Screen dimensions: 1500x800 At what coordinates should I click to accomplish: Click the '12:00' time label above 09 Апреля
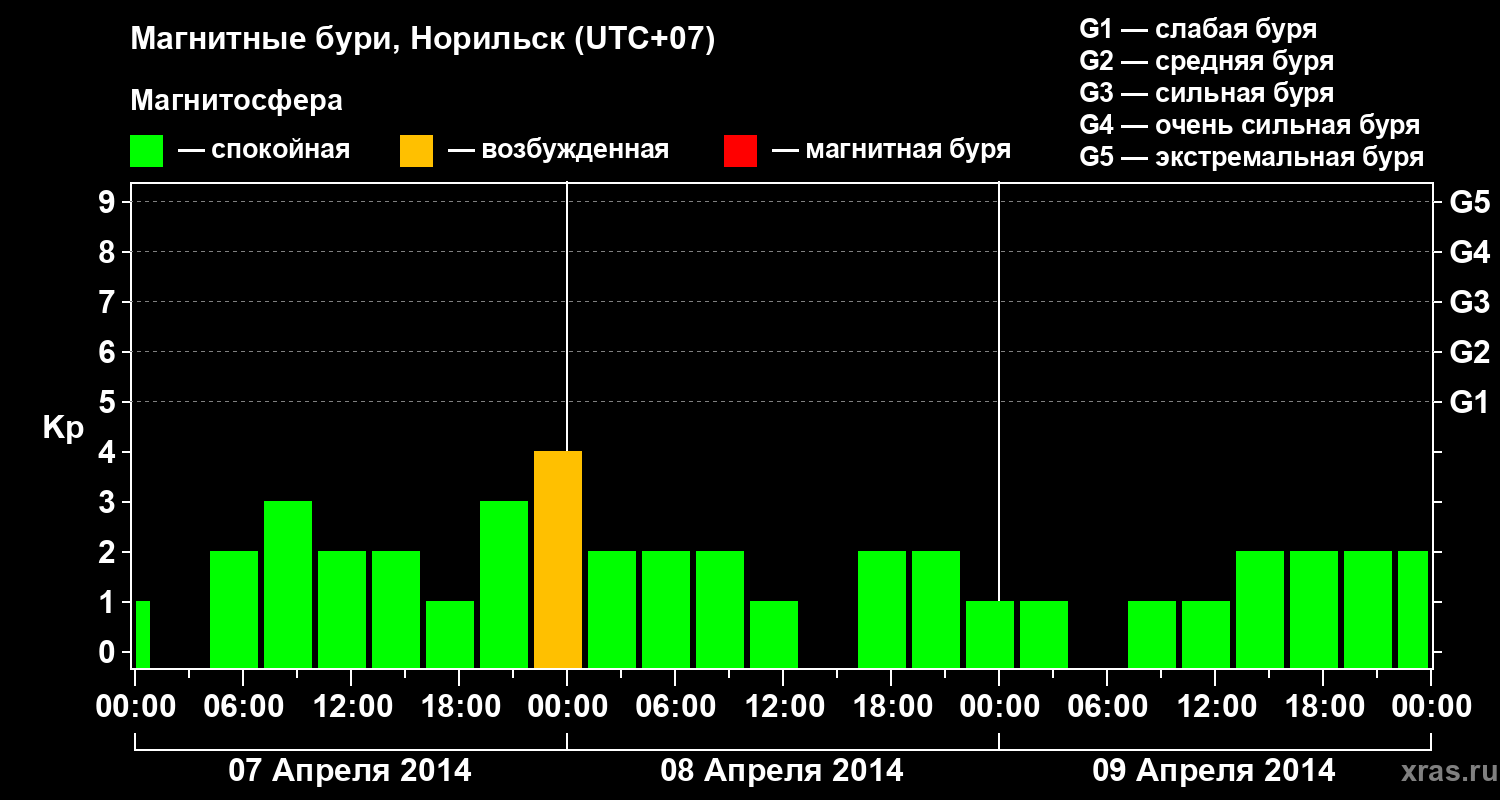click(x=1215, y=707)
